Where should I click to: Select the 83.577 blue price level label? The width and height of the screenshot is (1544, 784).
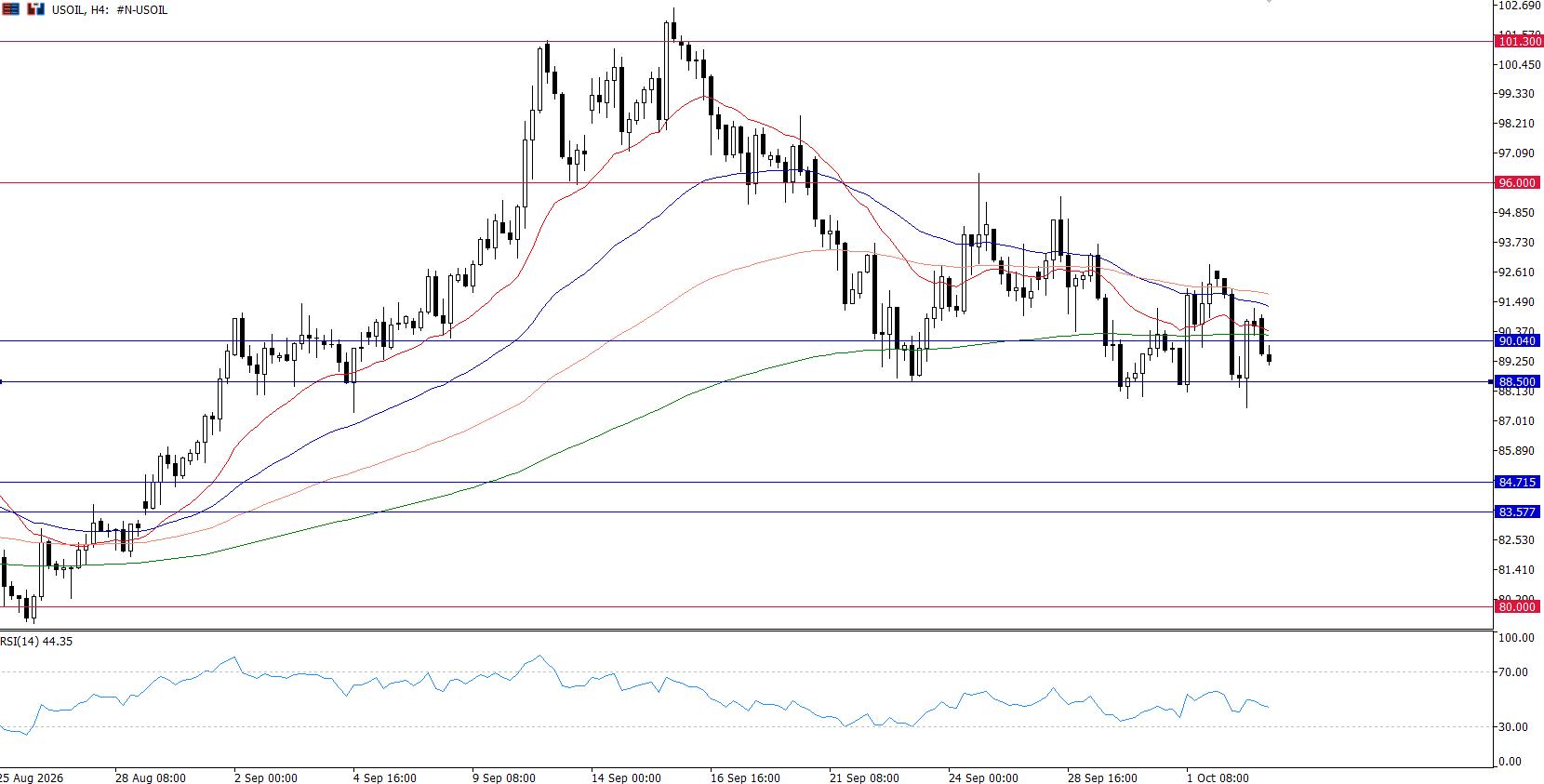[x=1518, y=512]
